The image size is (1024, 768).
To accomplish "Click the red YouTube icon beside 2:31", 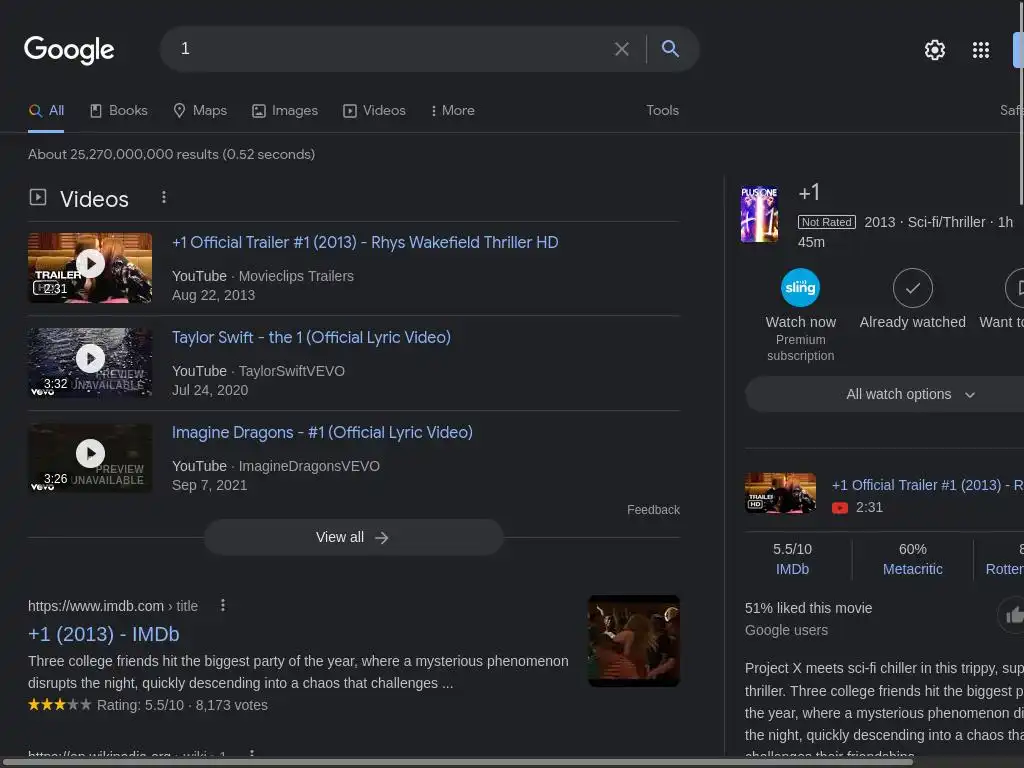I will click(x=840, y=508).
